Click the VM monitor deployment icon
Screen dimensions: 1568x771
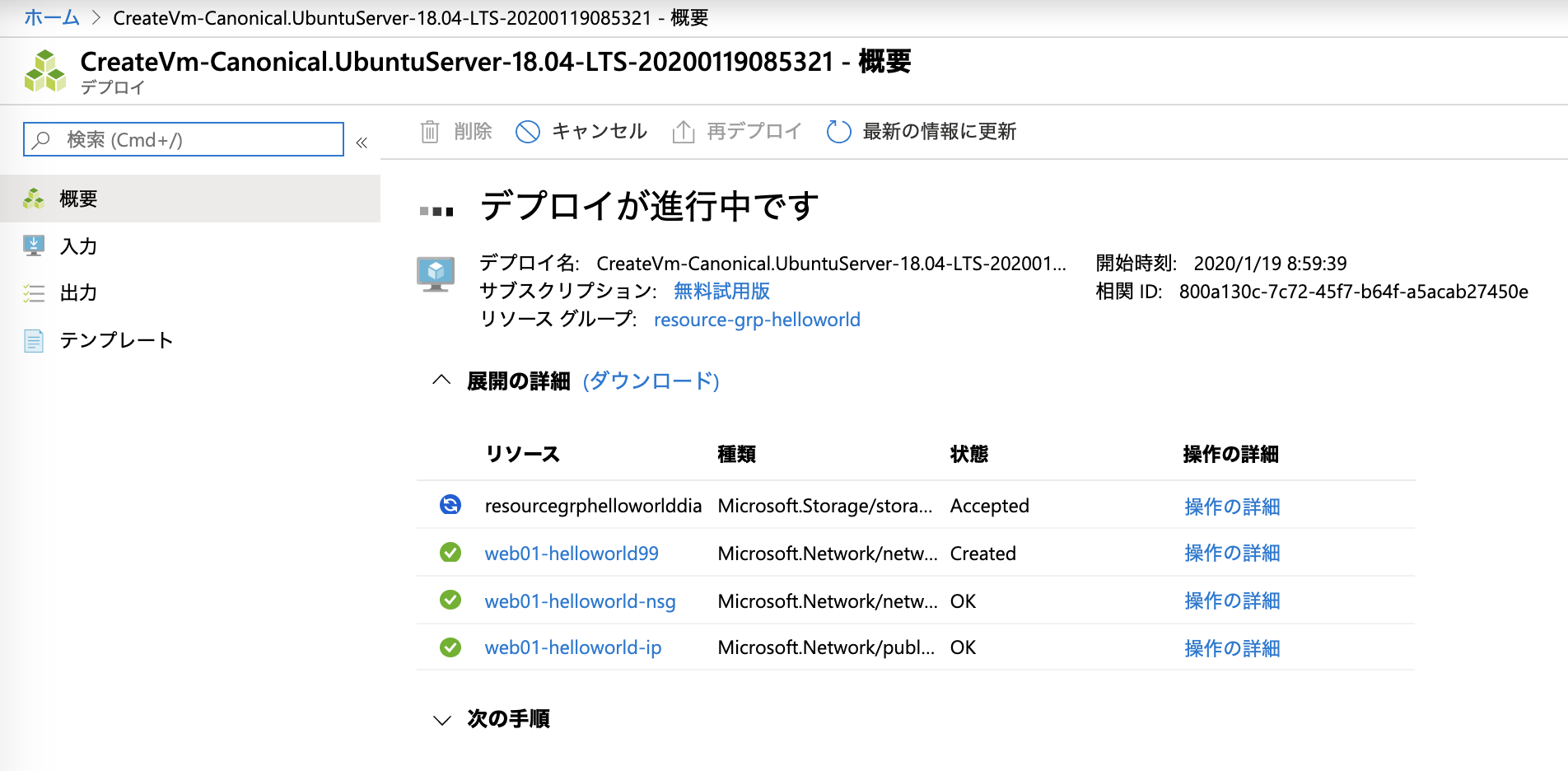(x=436, y=274)
